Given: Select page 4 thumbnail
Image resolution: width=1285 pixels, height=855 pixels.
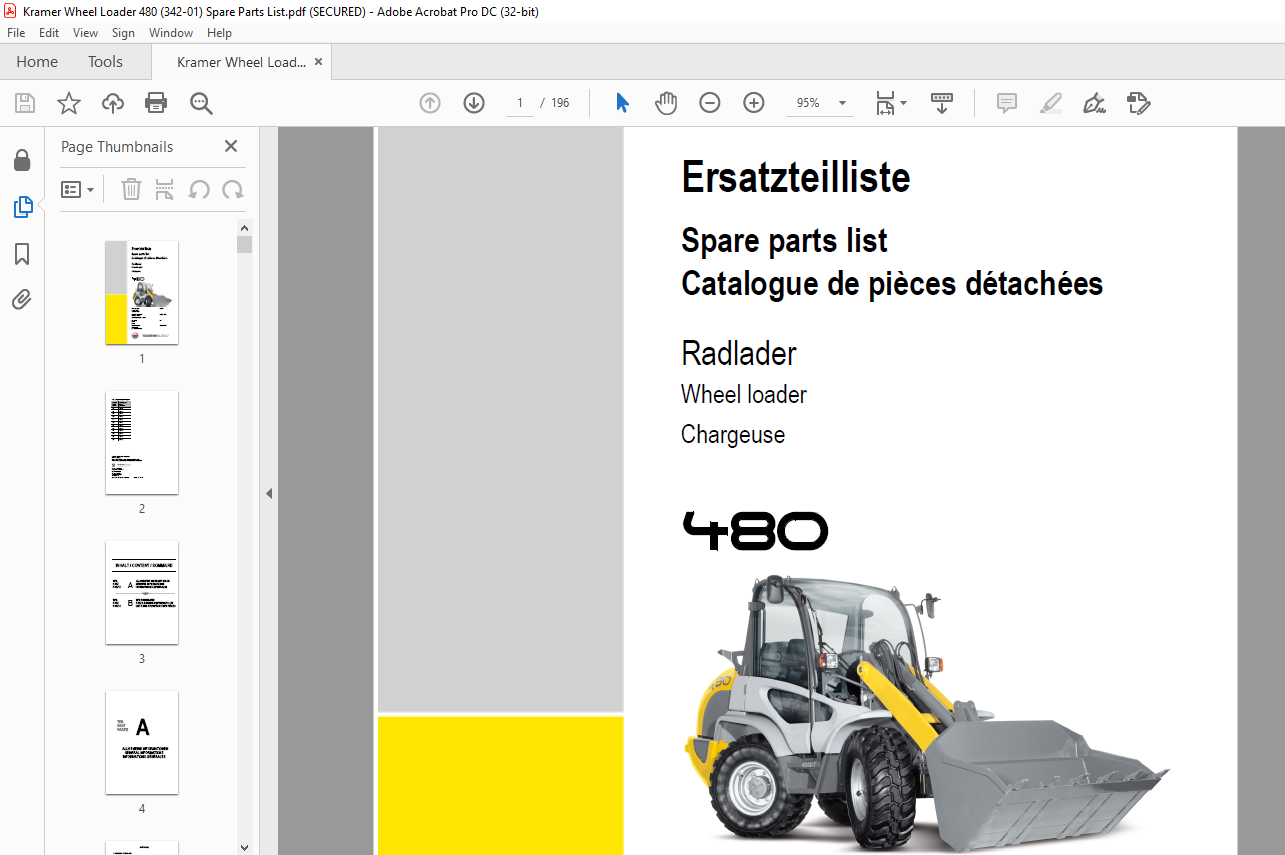Looking at the screenshot, I should tap(142, 743).
